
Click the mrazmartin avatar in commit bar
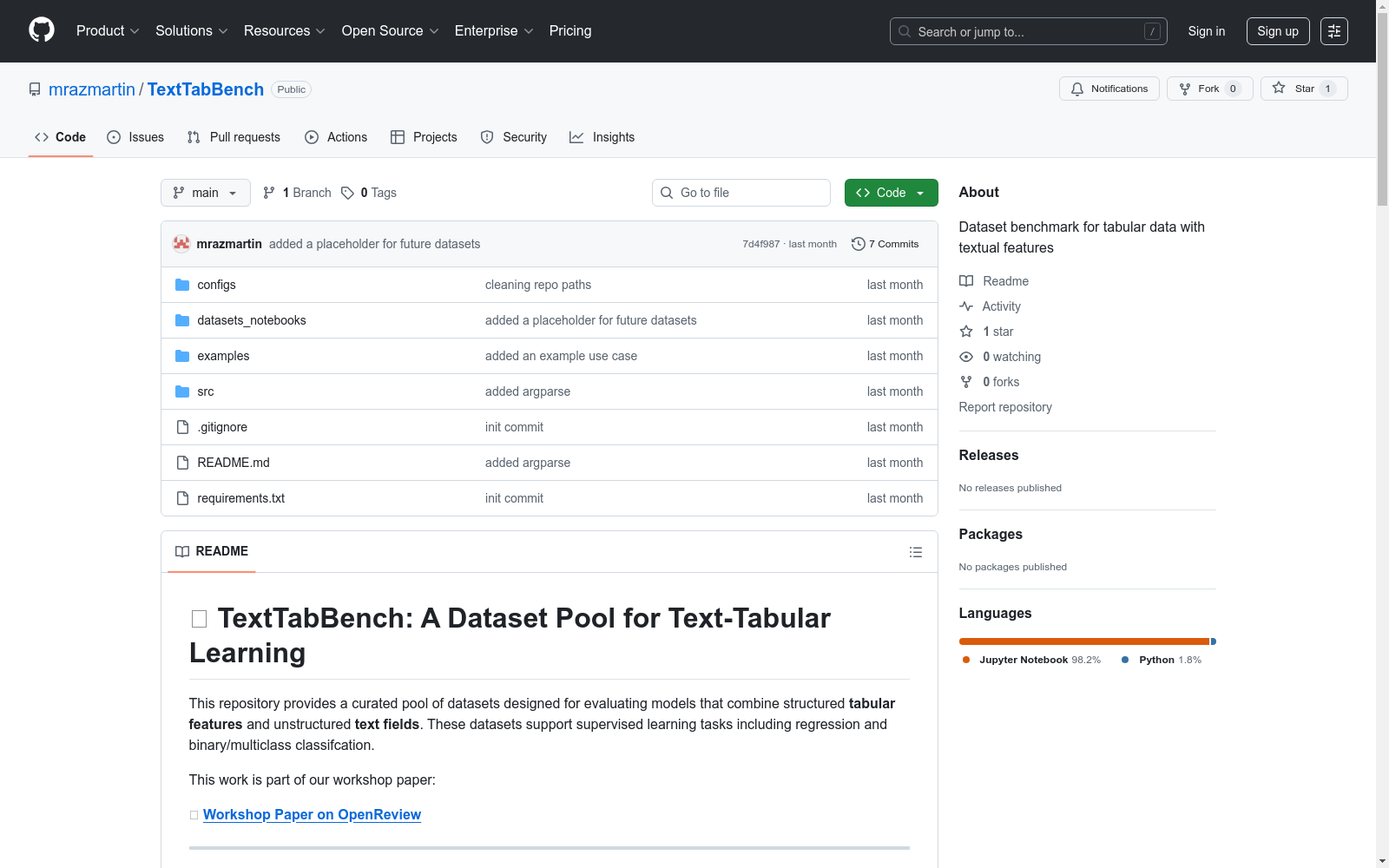(x=181, y=244)
